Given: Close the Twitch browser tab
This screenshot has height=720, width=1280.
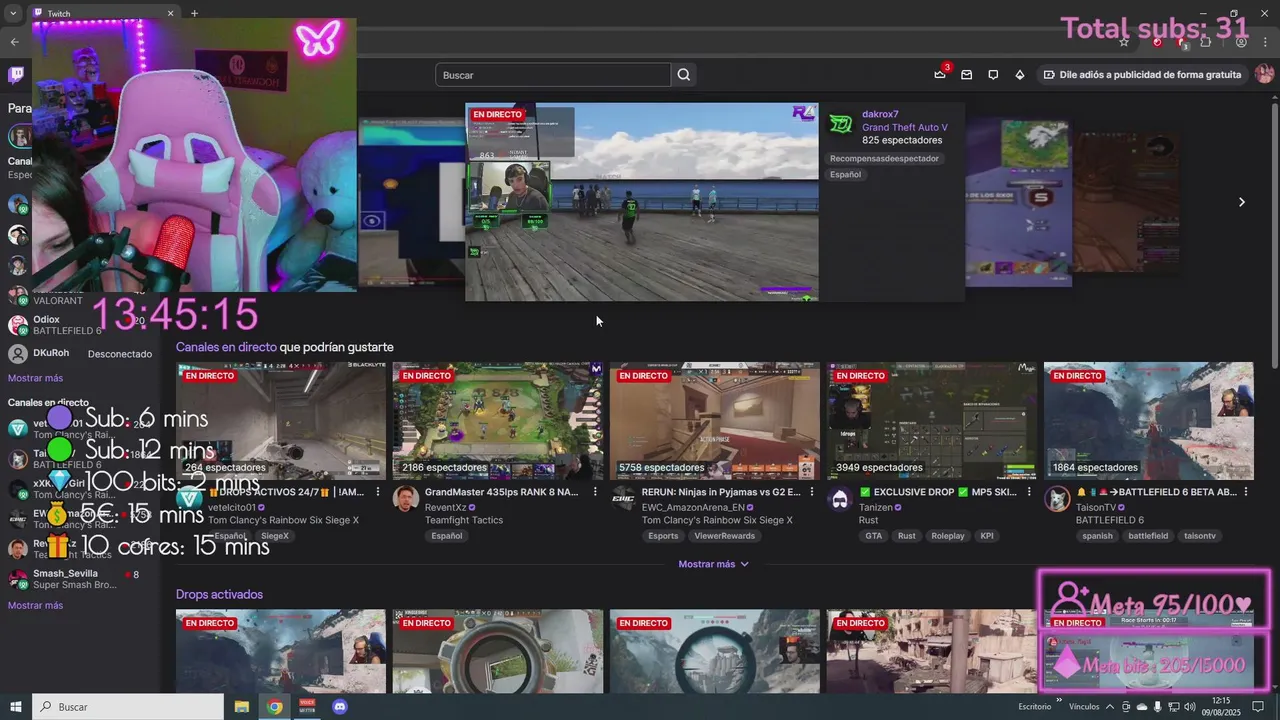Looking at the screenshot, I should [x=170, y=13].
